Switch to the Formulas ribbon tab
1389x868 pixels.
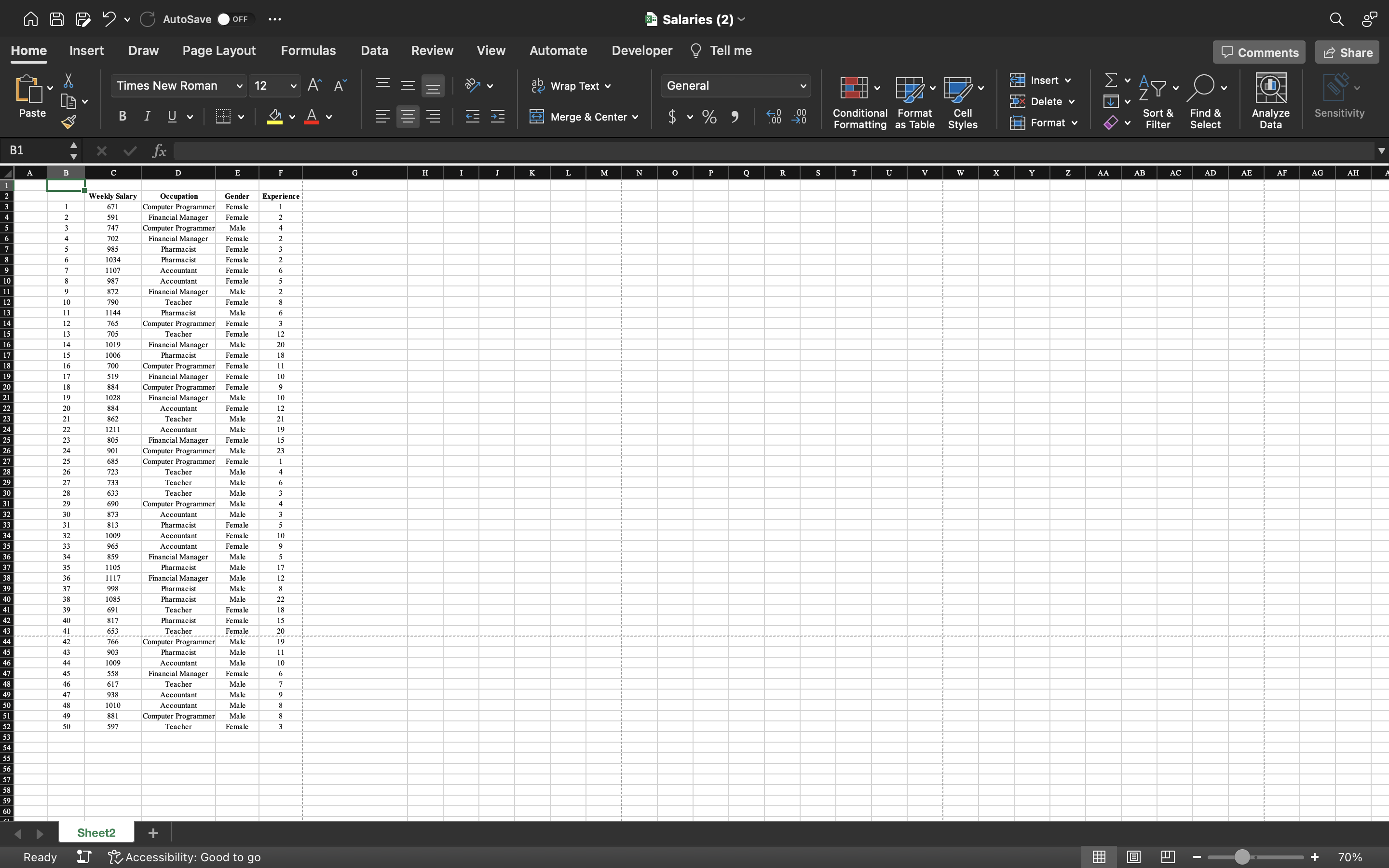pyautogui.click(x=308, y=51)
